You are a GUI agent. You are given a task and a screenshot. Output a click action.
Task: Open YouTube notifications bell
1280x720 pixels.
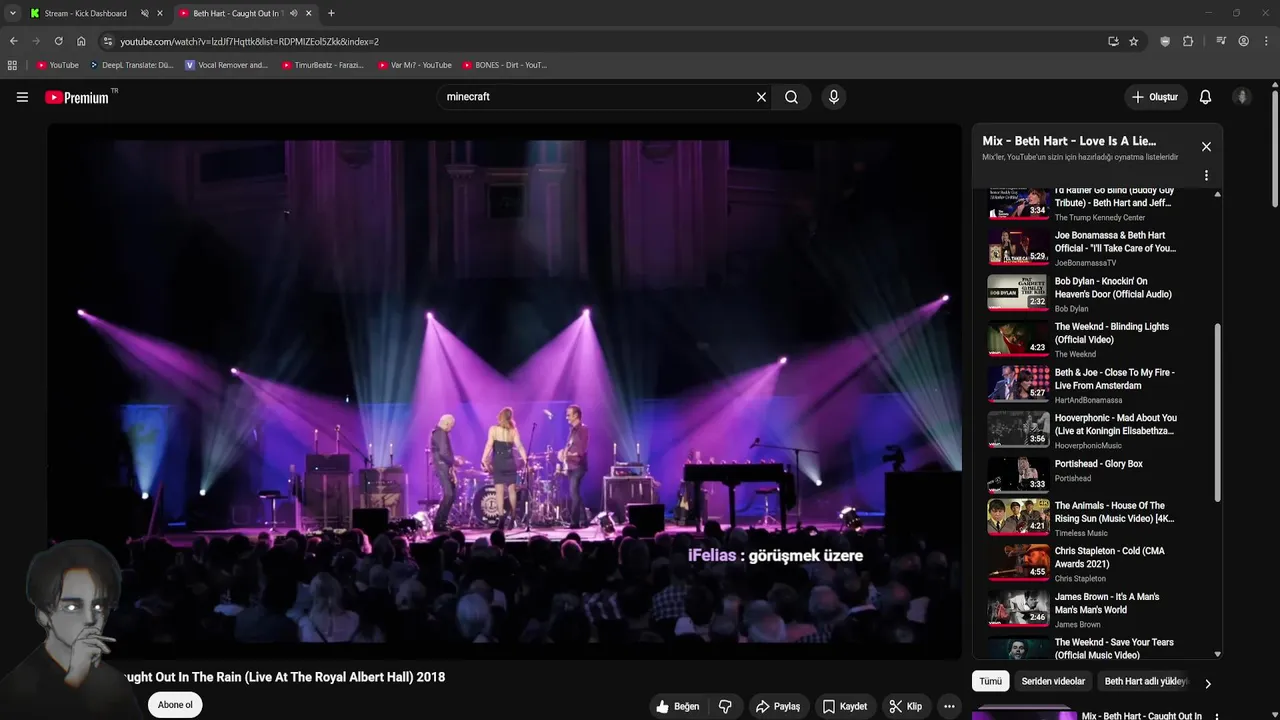pos(1205,97)
